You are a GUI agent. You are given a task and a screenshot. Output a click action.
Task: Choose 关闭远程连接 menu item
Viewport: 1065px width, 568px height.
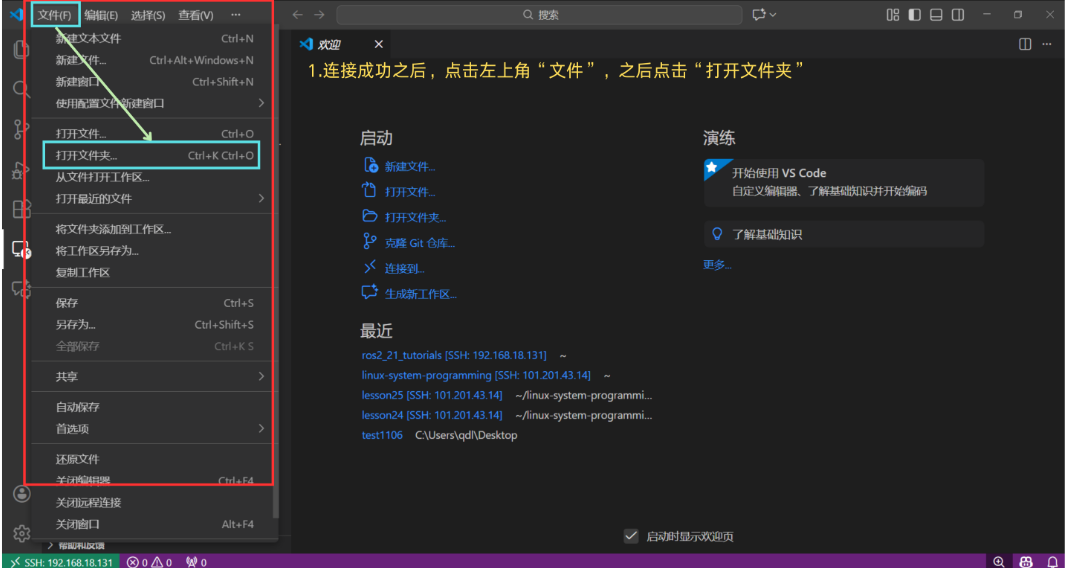click(155, 503)
